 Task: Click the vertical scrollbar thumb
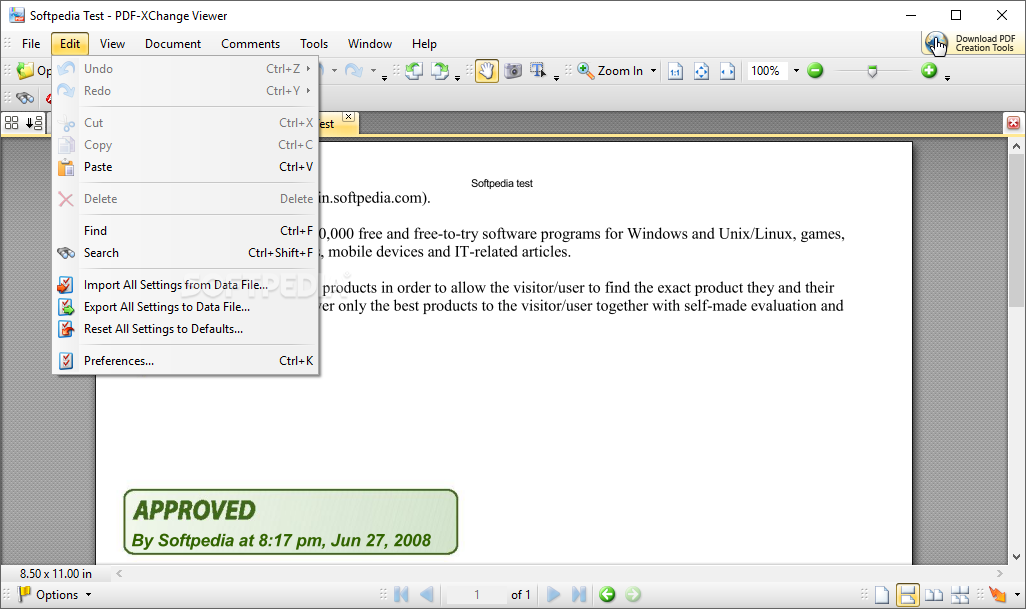coord(1016,230)
